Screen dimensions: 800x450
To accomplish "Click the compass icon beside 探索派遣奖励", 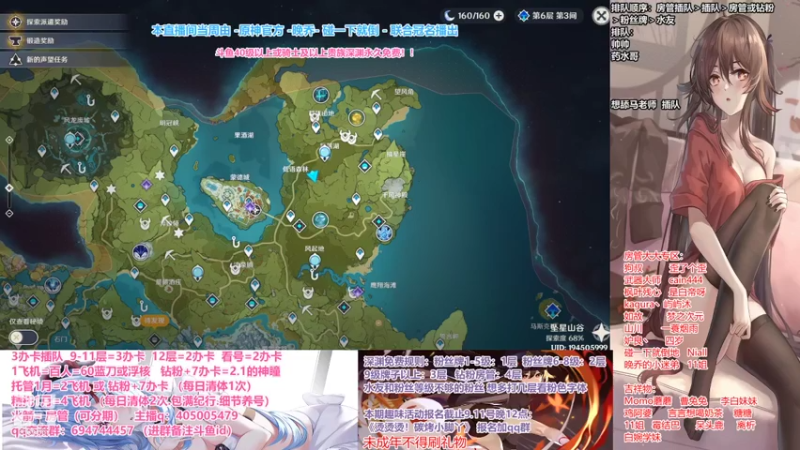I will (x=16, y=22).
